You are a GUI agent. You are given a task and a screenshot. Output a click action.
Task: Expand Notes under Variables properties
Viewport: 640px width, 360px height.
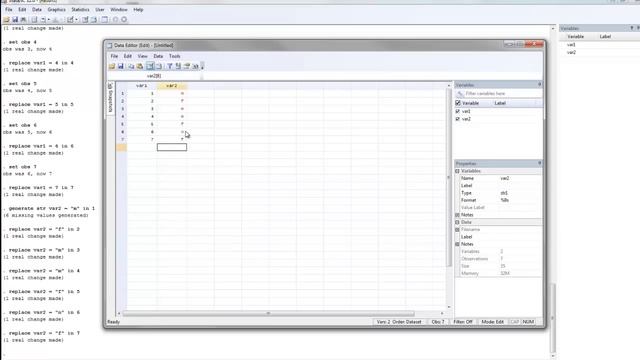458,215
